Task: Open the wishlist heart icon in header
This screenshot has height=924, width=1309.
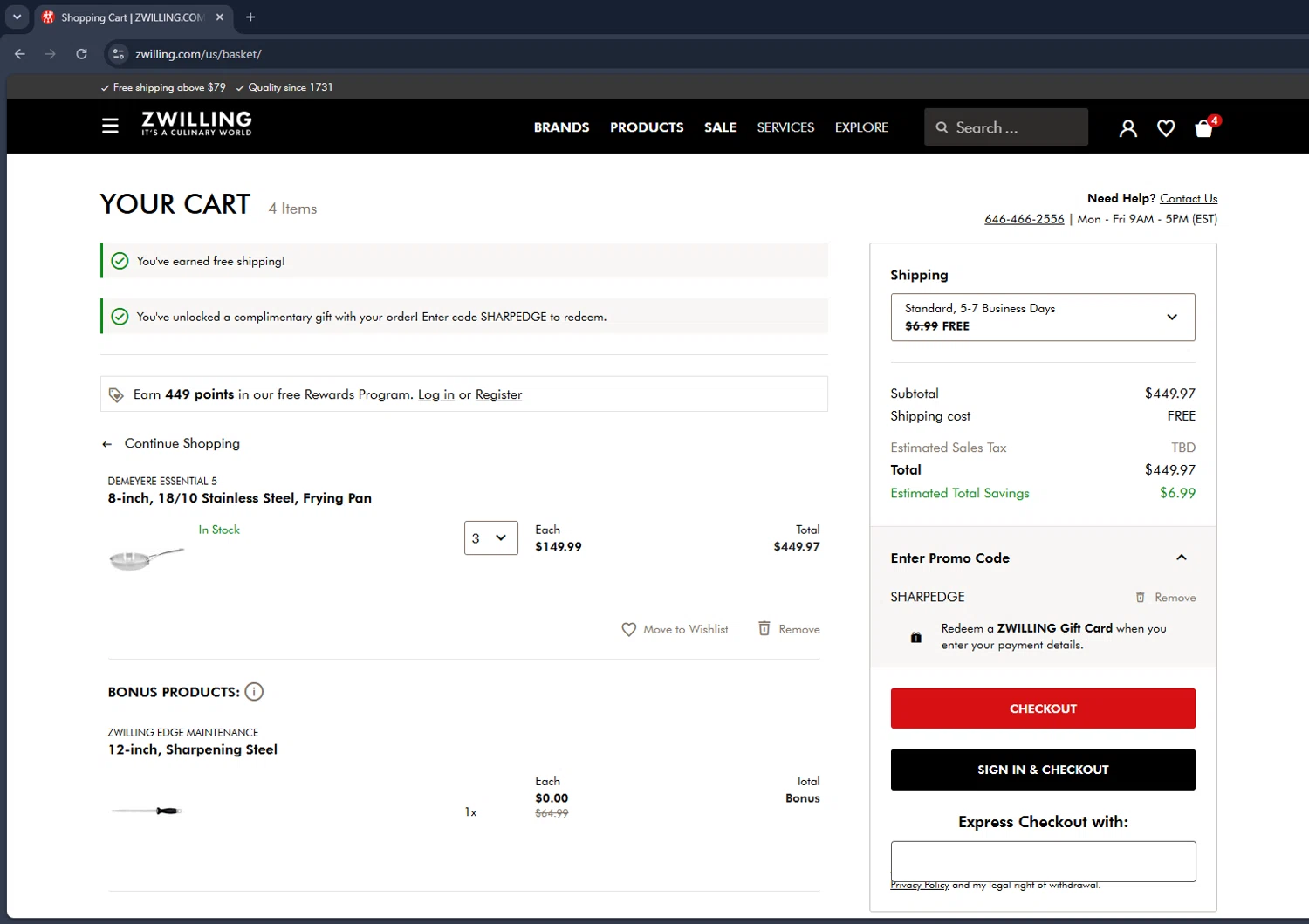Action: (x=1166, y=128)
